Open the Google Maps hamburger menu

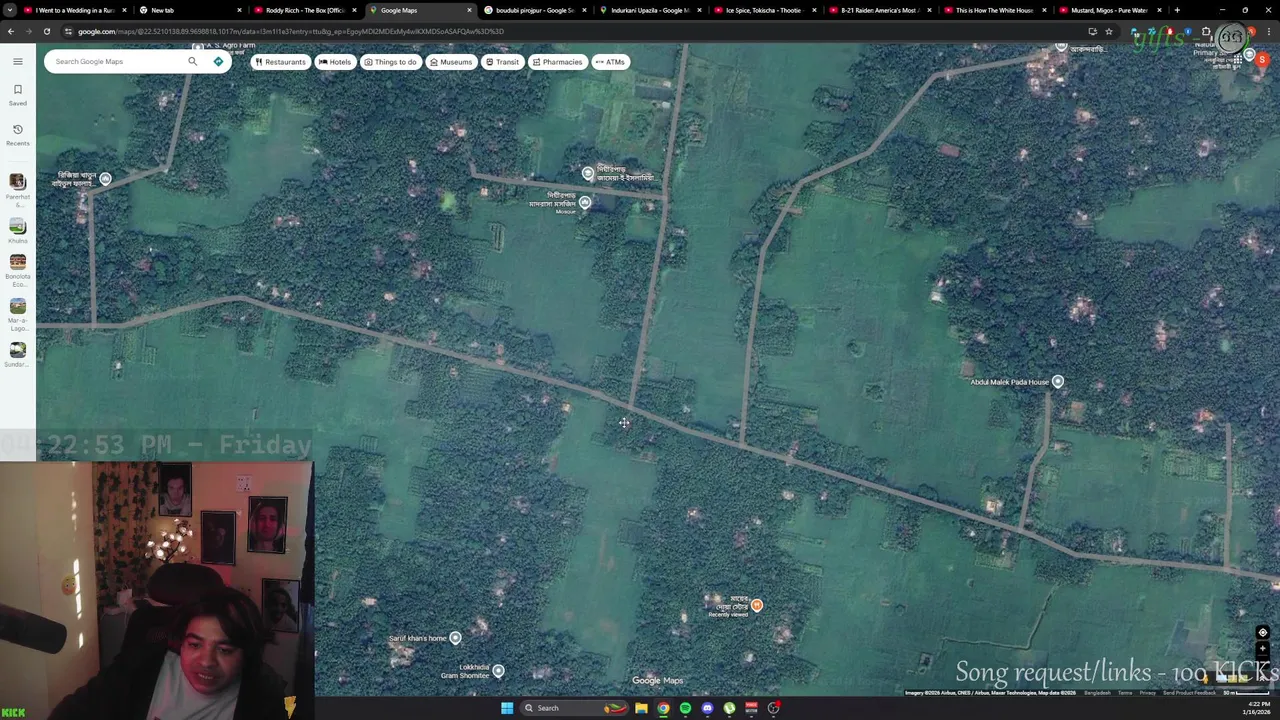(17, 62)
